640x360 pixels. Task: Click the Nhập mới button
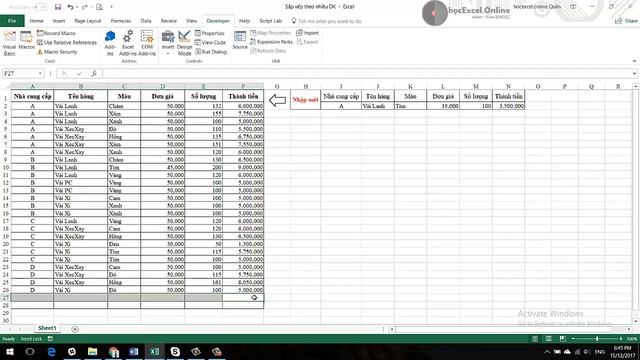[305, 100]
